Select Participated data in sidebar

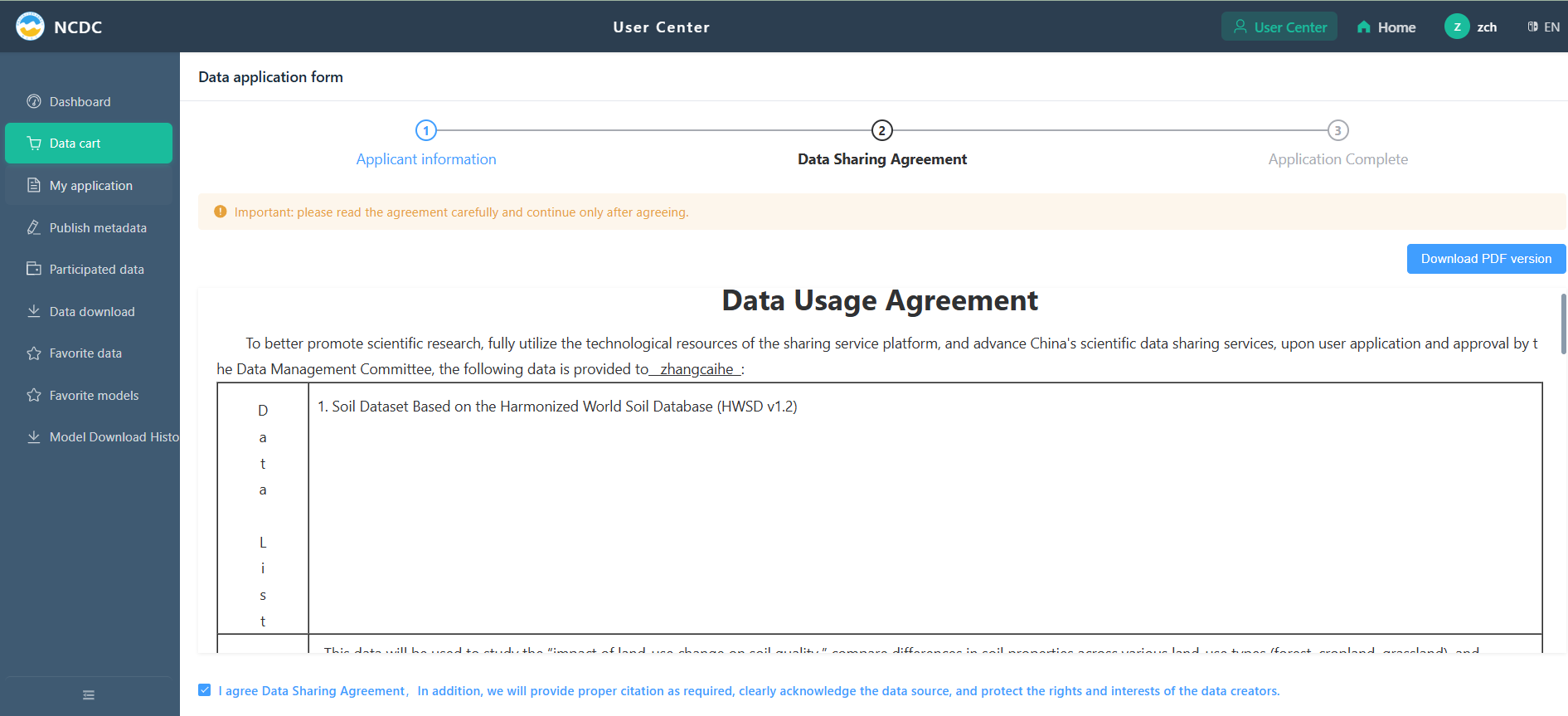(x=89, y=269)
